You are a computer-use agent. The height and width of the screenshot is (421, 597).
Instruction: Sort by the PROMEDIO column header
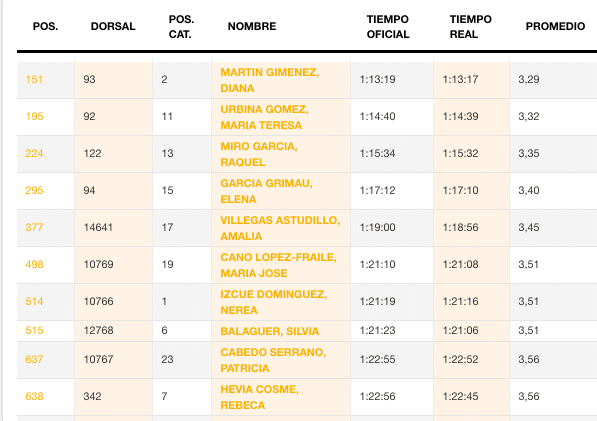point(555,26)
